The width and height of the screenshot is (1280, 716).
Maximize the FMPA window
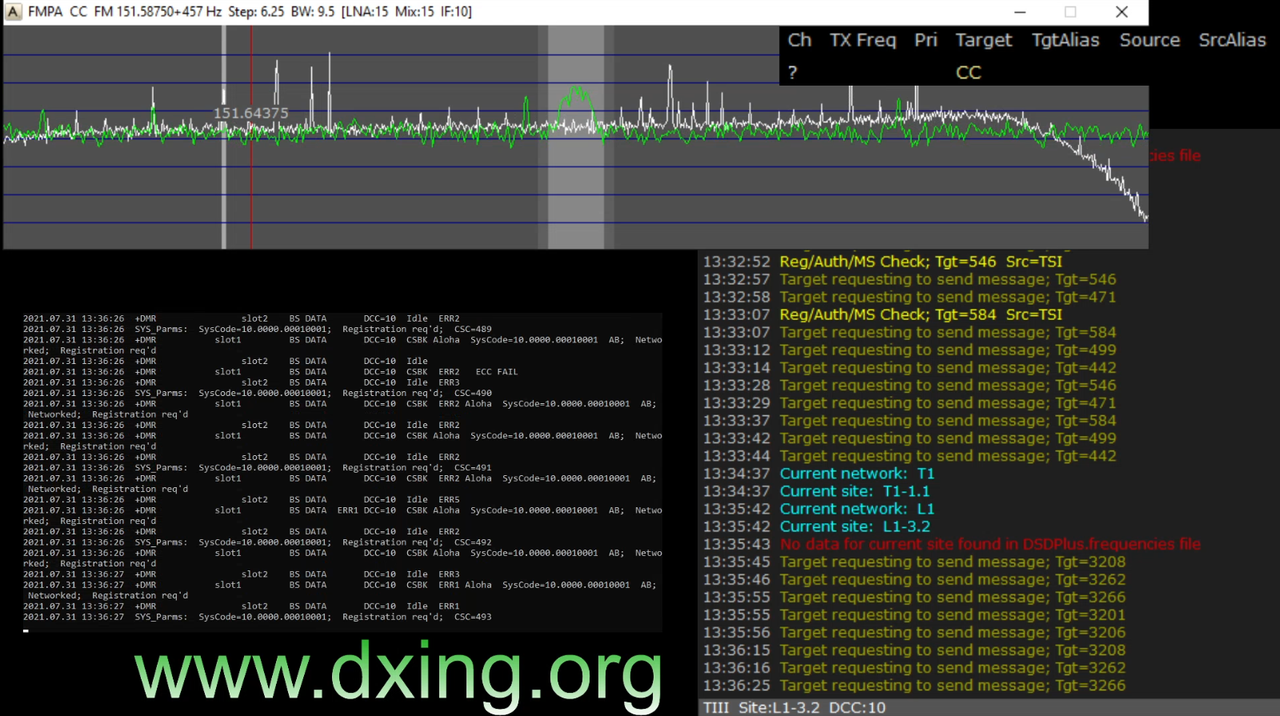click(x=1070, y=12)
